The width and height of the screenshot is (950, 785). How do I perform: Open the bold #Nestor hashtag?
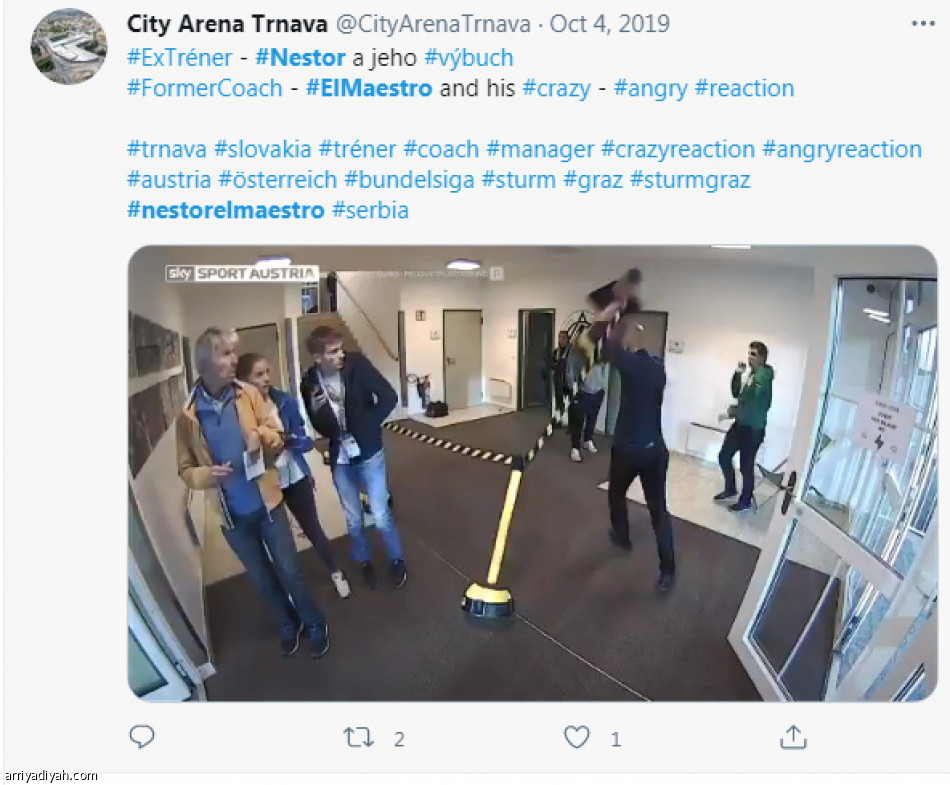click(301, 58)
